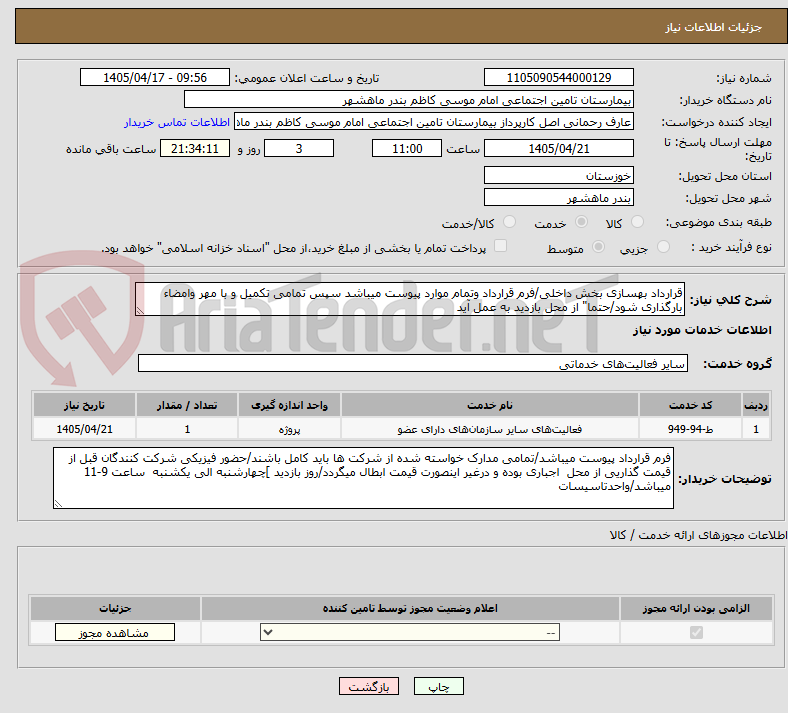Click the اطلاعات مجوزهای ارائه خدمت / کالا heading

coord(698,535)
